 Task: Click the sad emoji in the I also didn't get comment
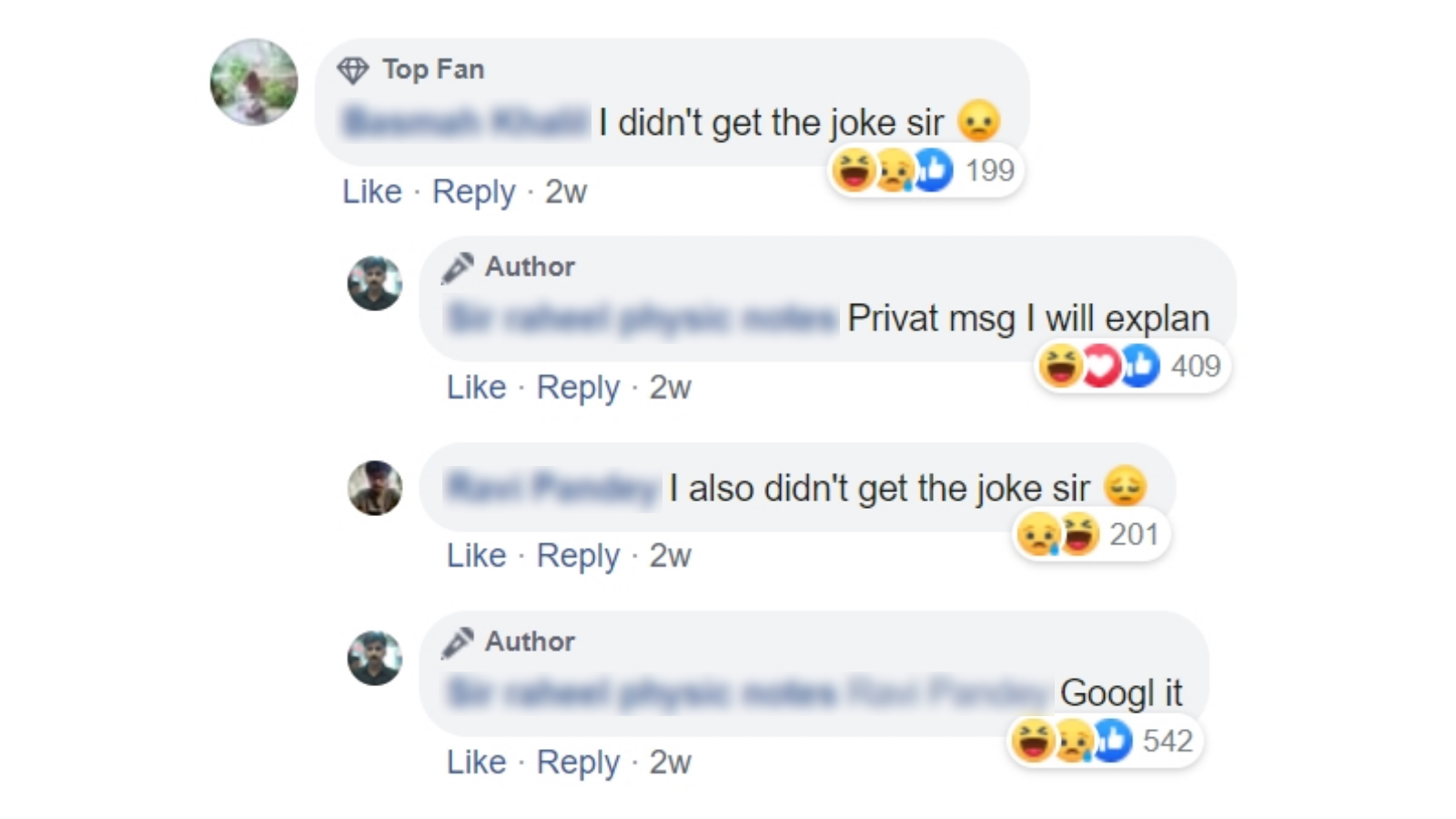click(1127, 487)
